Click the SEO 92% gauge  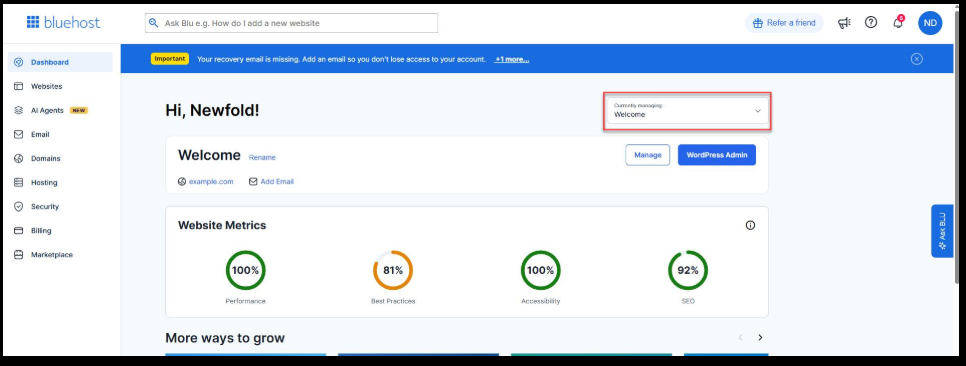688,270
